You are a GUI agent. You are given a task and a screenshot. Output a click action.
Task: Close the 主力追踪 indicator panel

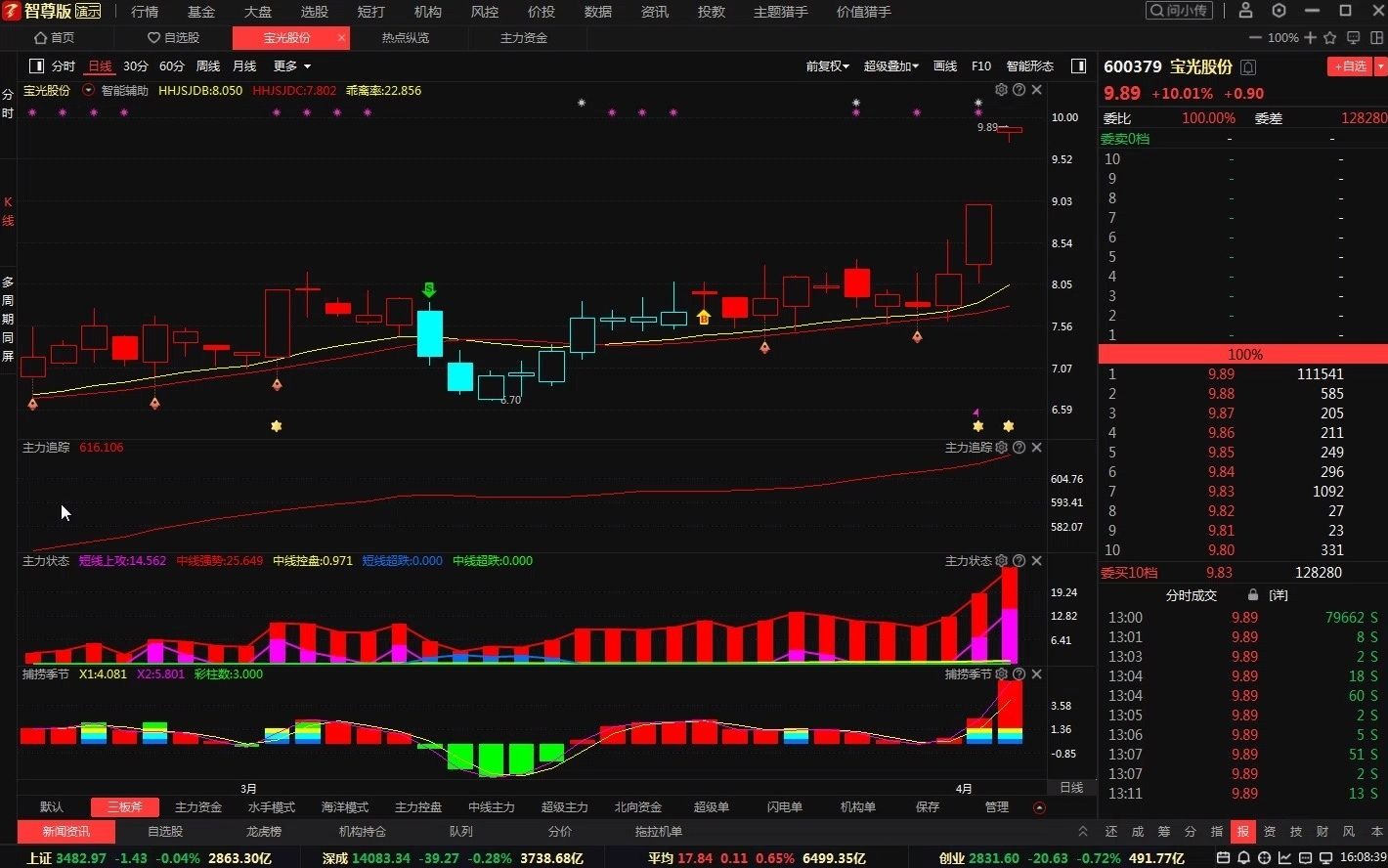[1037, 448]
